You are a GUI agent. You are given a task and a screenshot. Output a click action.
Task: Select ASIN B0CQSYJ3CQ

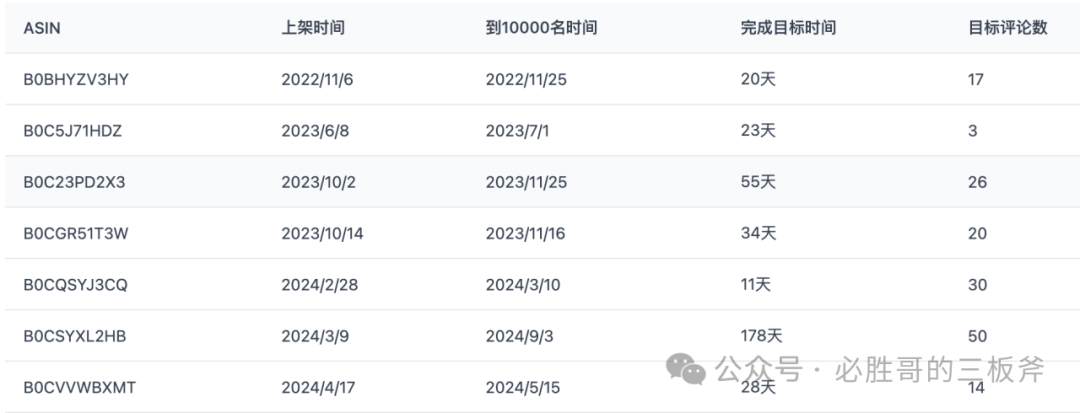click(75, 285)
